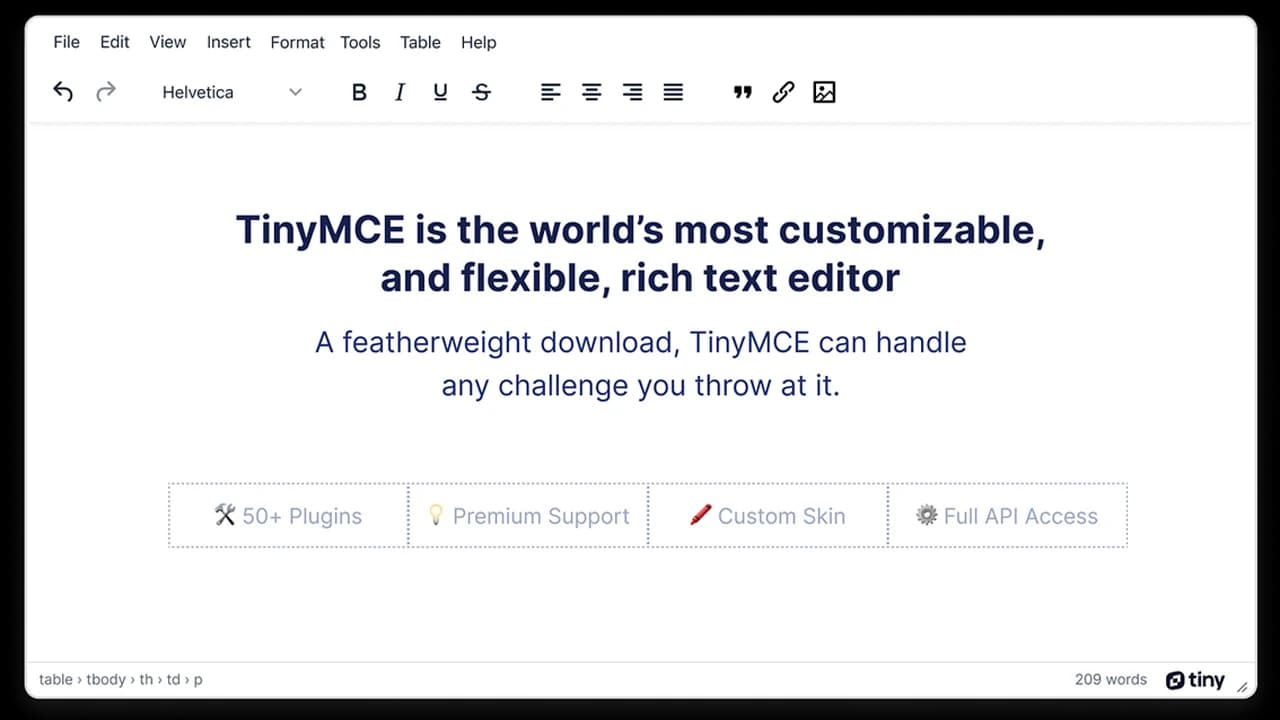
Task: Justify the text alignment
Action: [673, 92]
